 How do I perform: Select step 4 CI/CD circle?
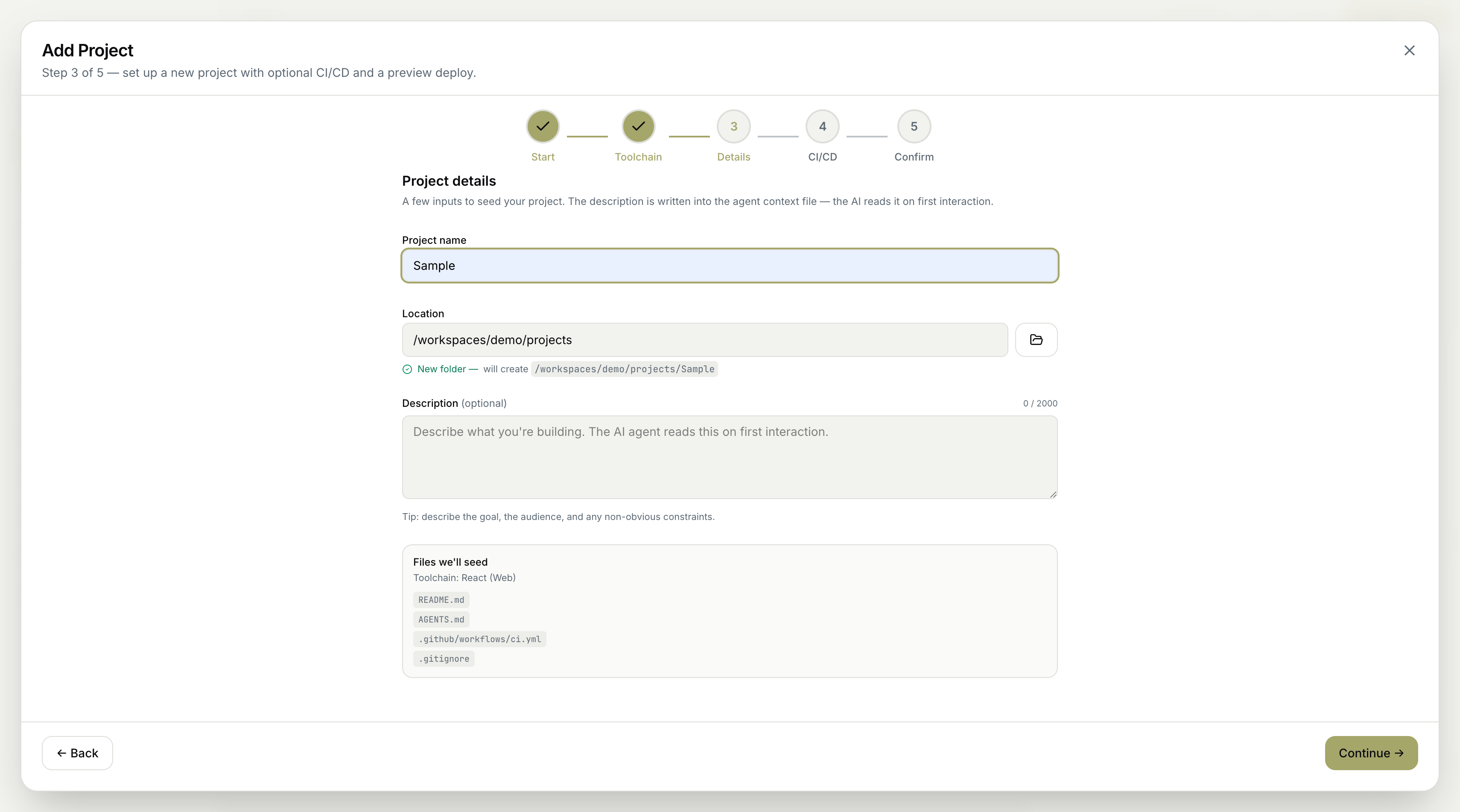click(822, 126)
